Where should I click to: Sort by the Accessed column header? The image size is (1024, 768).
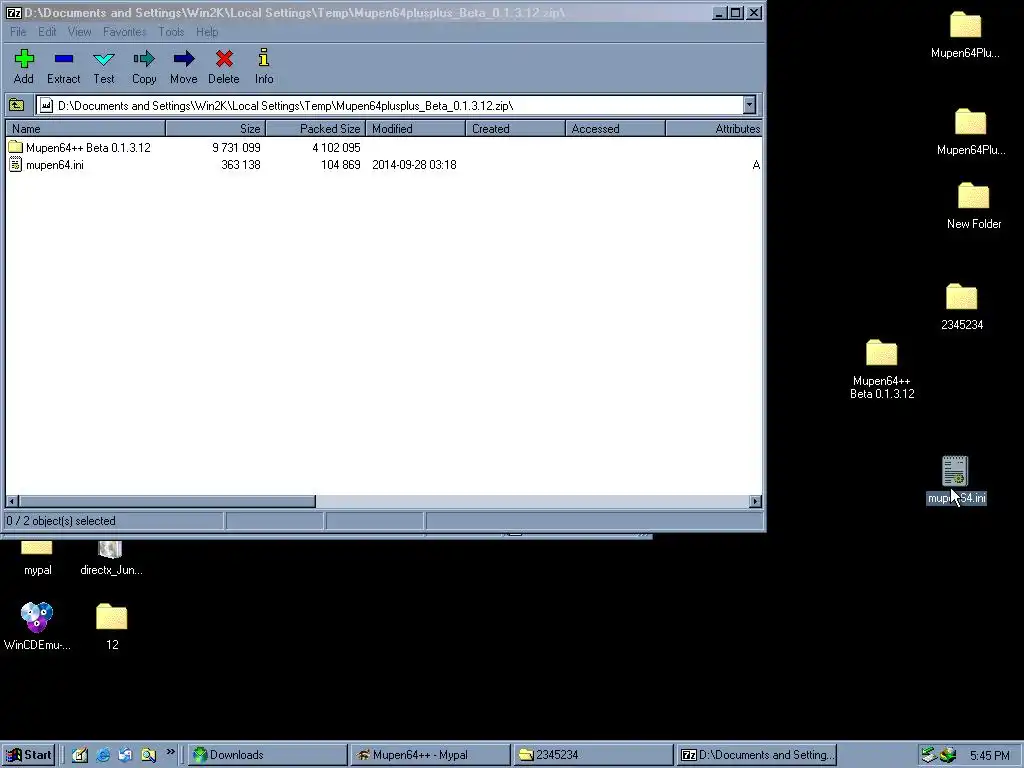pos(615,129)
